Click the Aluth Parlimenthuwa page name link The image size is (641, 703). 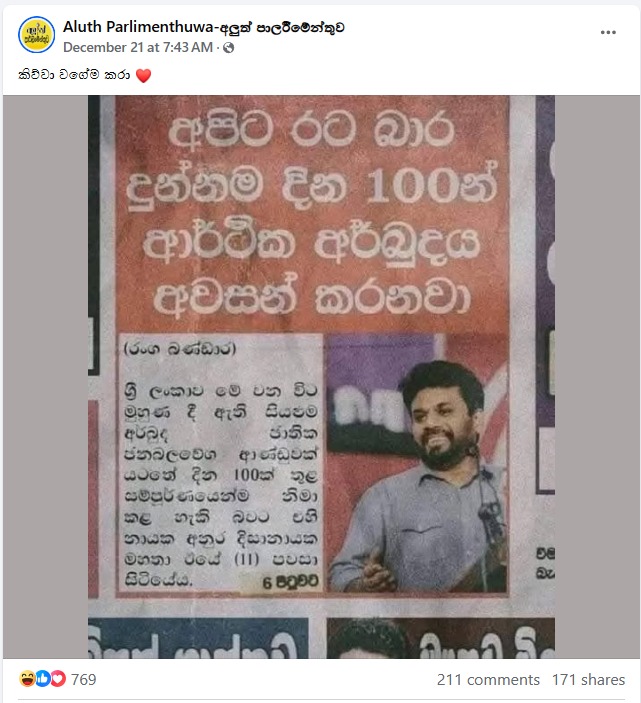pyautogui.click(x=204, y=27)
